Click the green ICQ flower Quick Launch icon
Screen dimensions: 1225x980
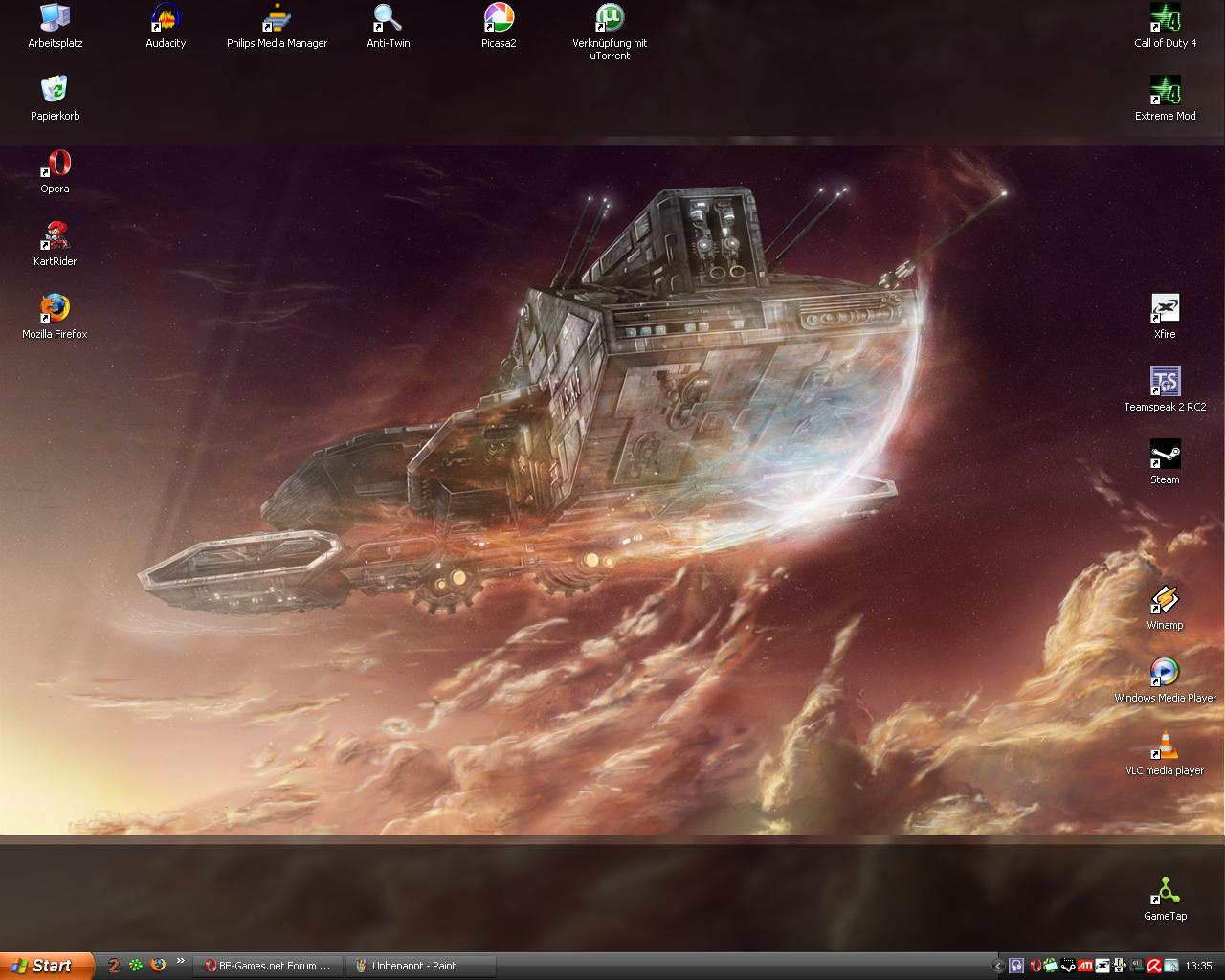pyautogui.click(x=136, y=965)
